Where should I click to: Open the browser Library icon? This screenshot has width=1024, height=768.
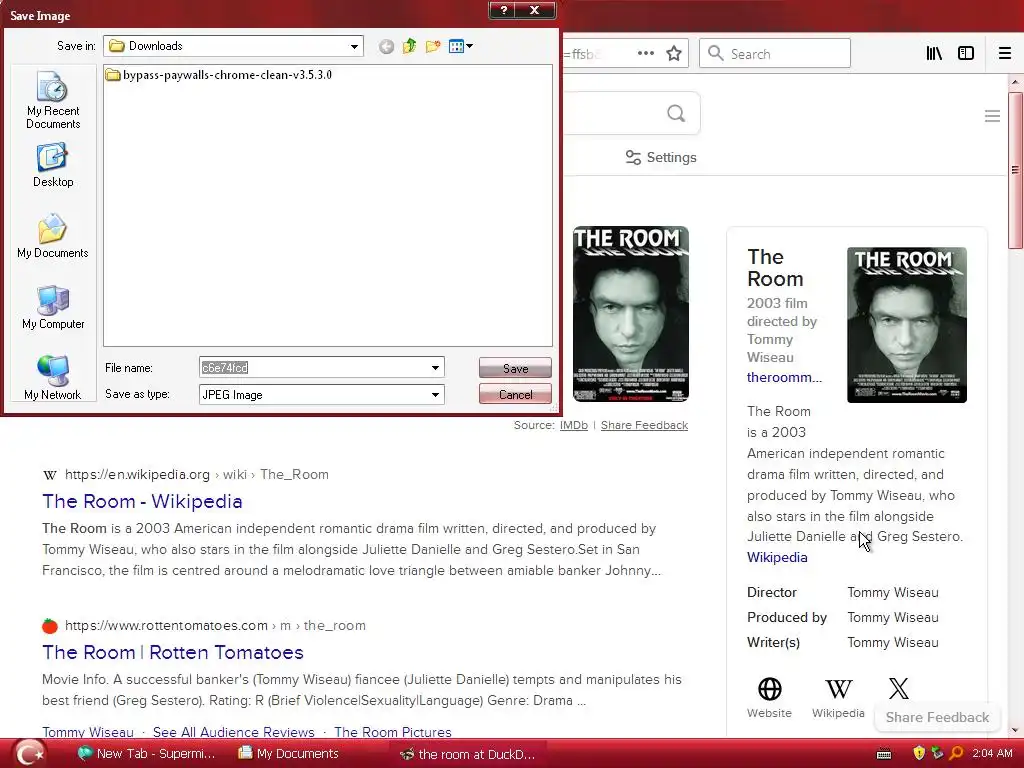coord(935,54)
